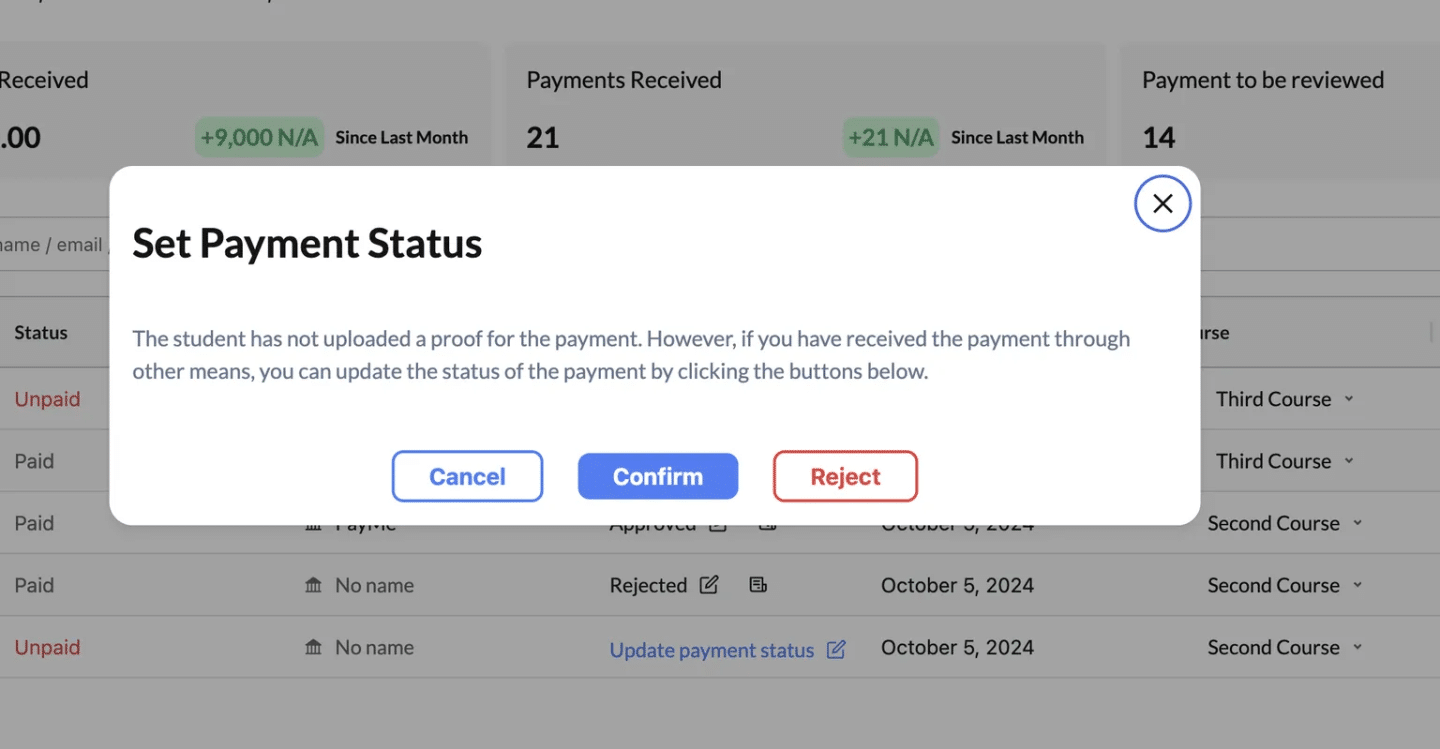Click the Payments Received card title
This screenshot has width=1440, height=749.
(624, 80)
